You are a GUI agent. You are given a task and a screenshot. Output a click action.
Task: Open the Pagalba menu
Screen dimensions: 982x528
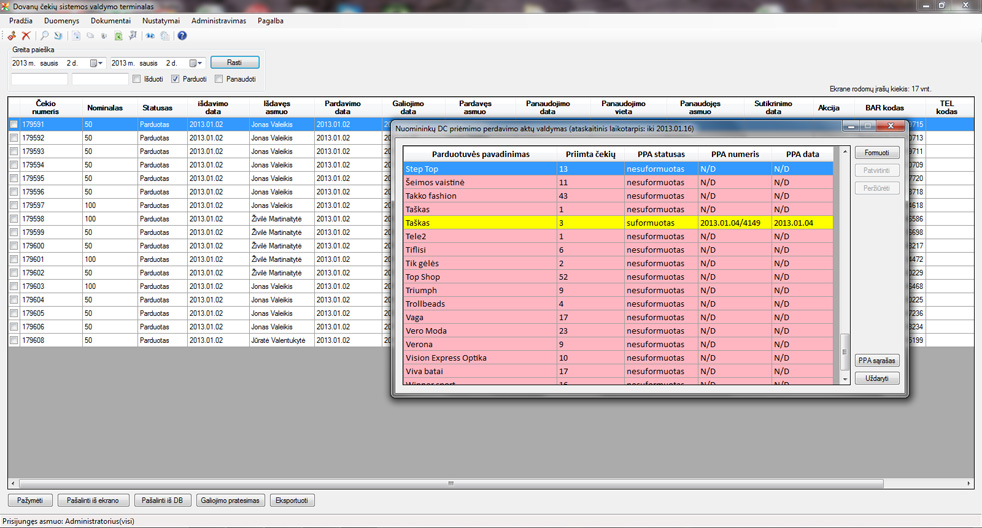pyautogui.click(x=271, y=21)
